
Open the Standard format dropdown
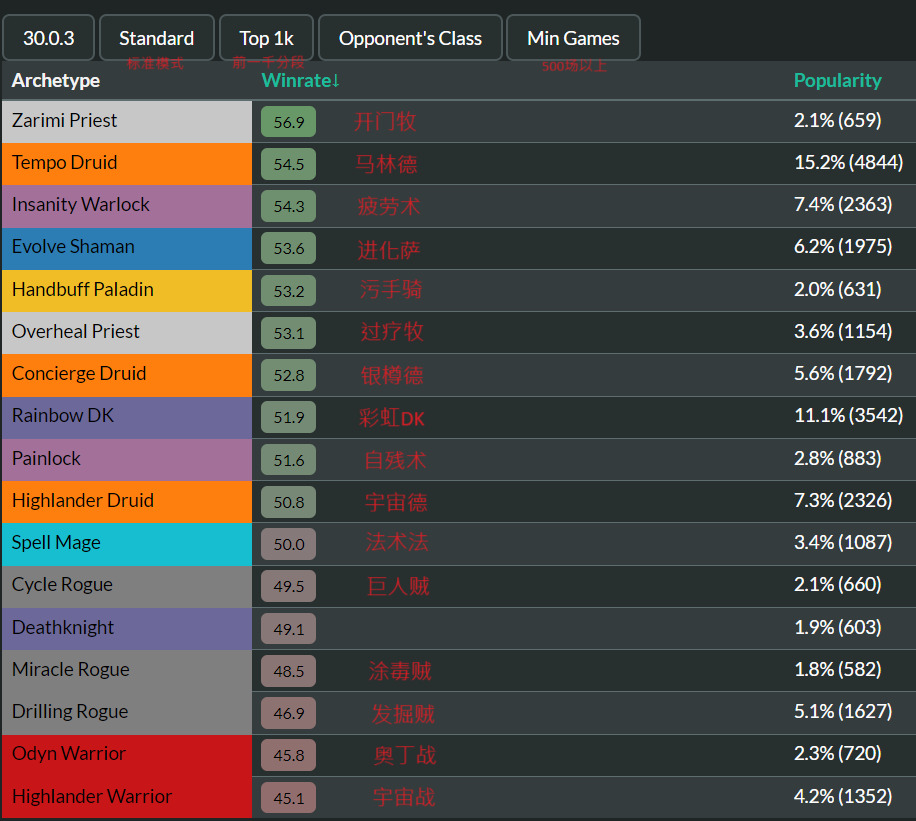(x=157, y=38)
